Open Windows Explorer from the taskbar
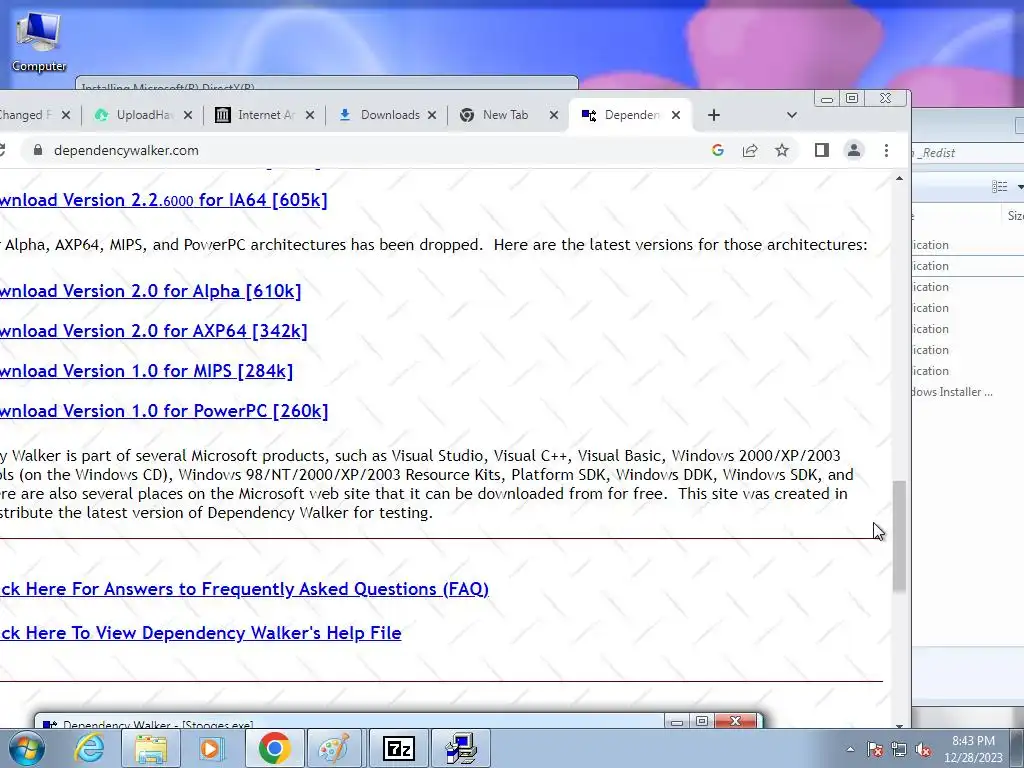 coord(152,748)
